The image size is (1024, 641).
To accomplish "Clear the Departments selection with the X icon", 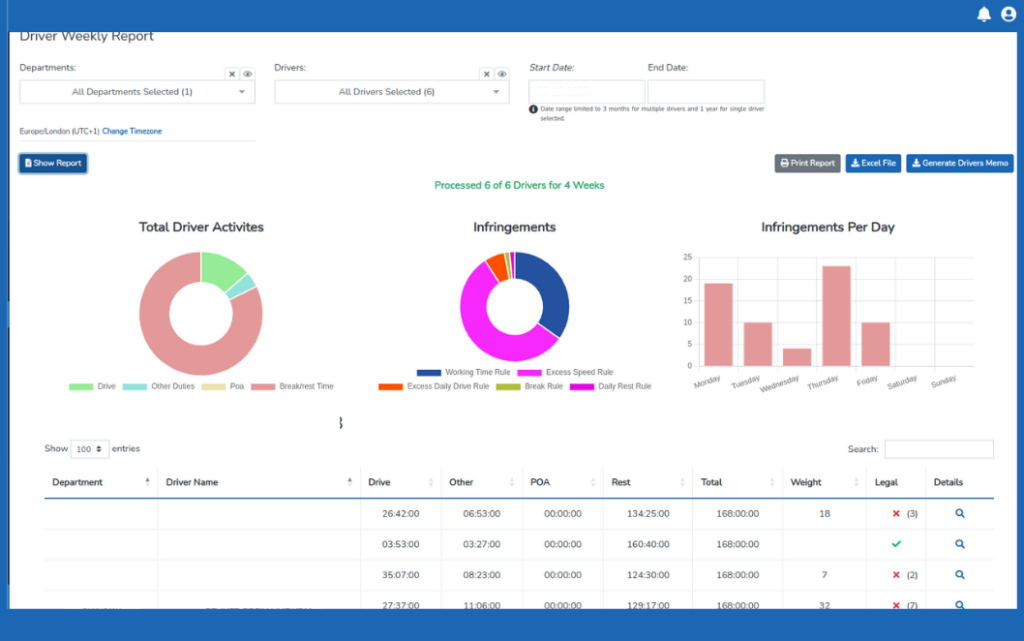I will click(x=231, y=73).
